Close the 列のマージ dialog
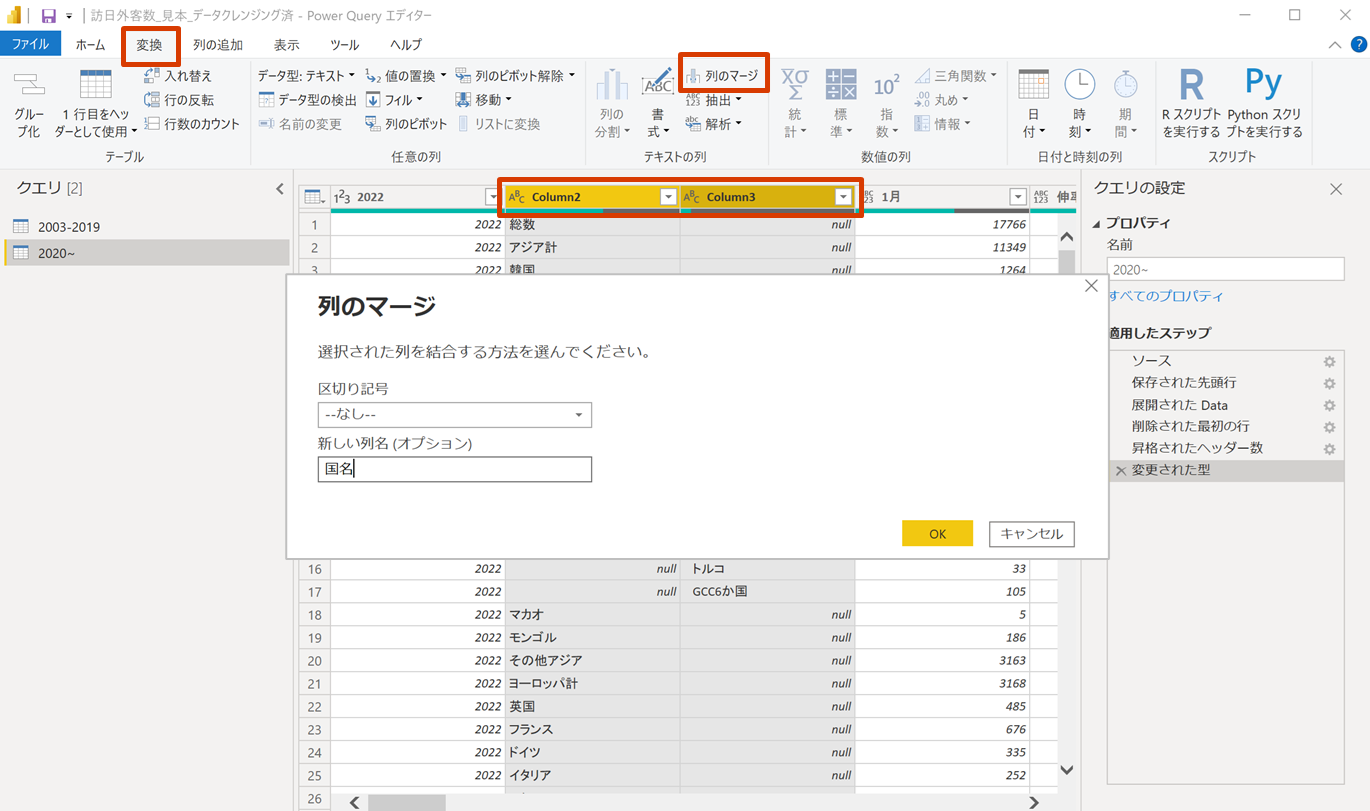This screenshot has width=1370, height=811. coord(1091,286)
